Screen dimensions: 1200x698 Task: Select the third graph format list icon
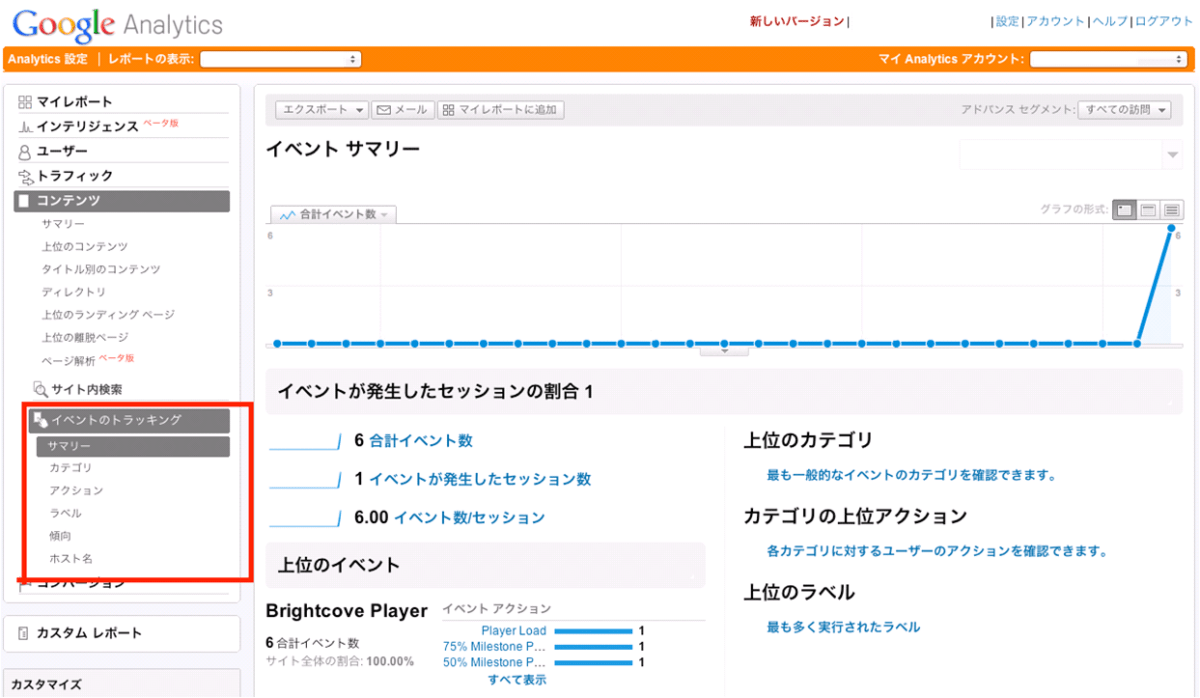[x=1172, y=210]
